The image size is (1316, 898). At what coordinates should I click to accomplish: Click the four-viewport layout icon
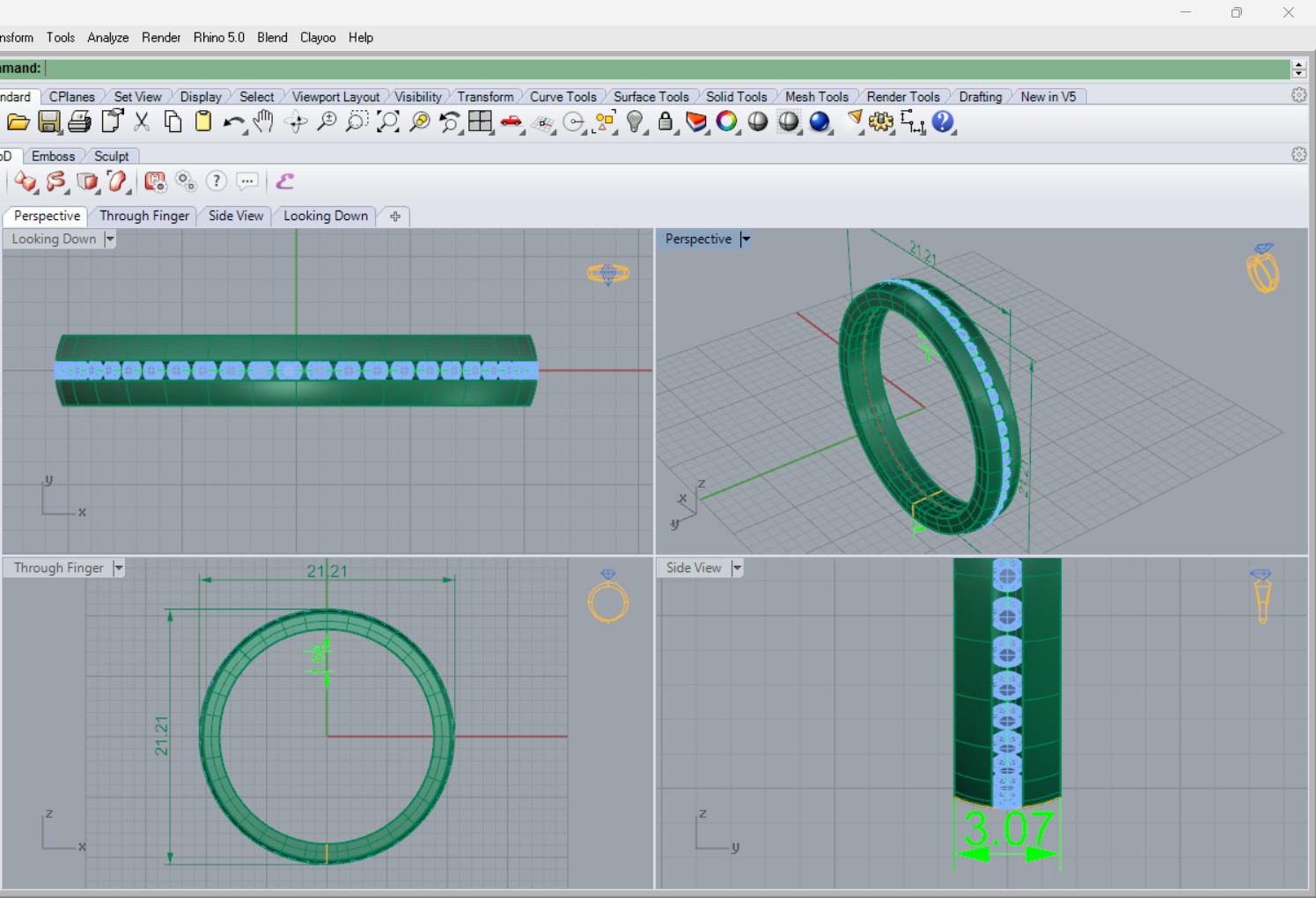coord(481,122)
